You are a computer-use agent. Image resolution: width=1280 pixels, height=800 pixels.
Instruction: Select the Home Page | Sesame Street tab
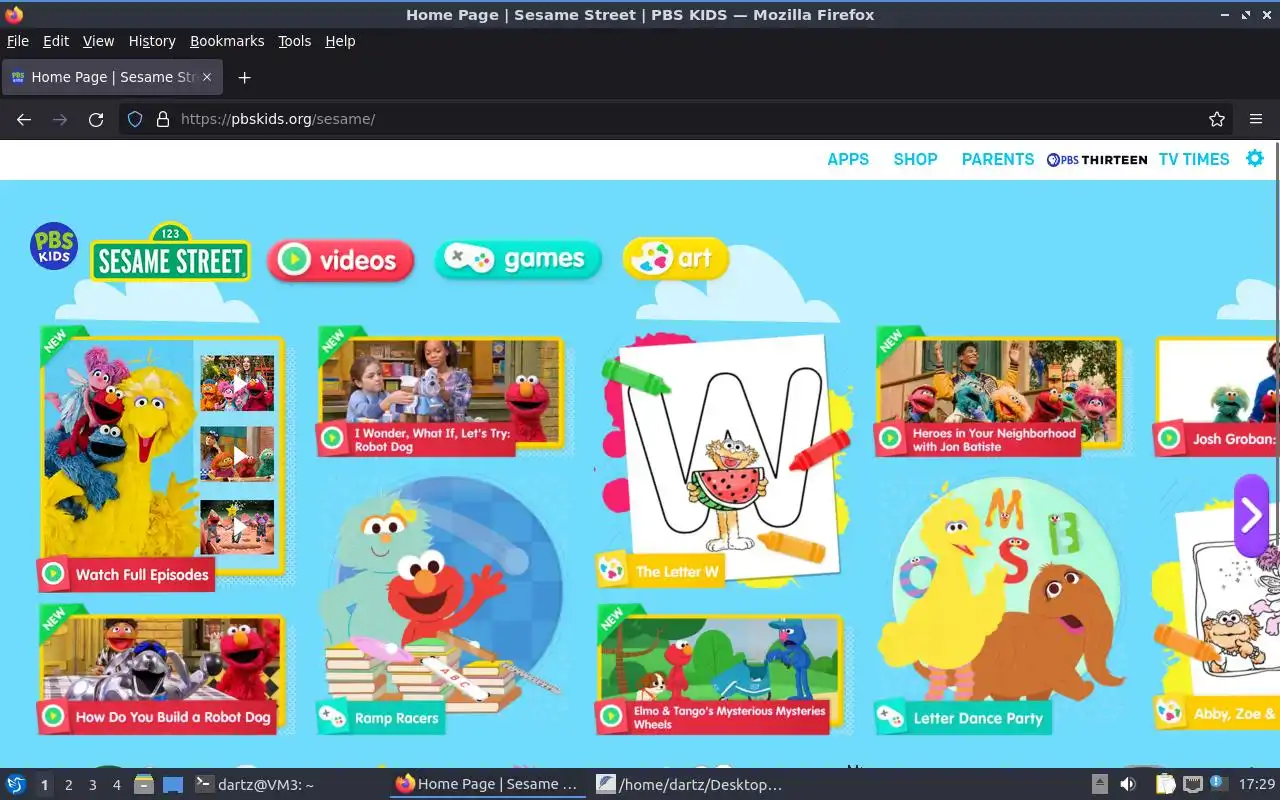pos(111,77)
